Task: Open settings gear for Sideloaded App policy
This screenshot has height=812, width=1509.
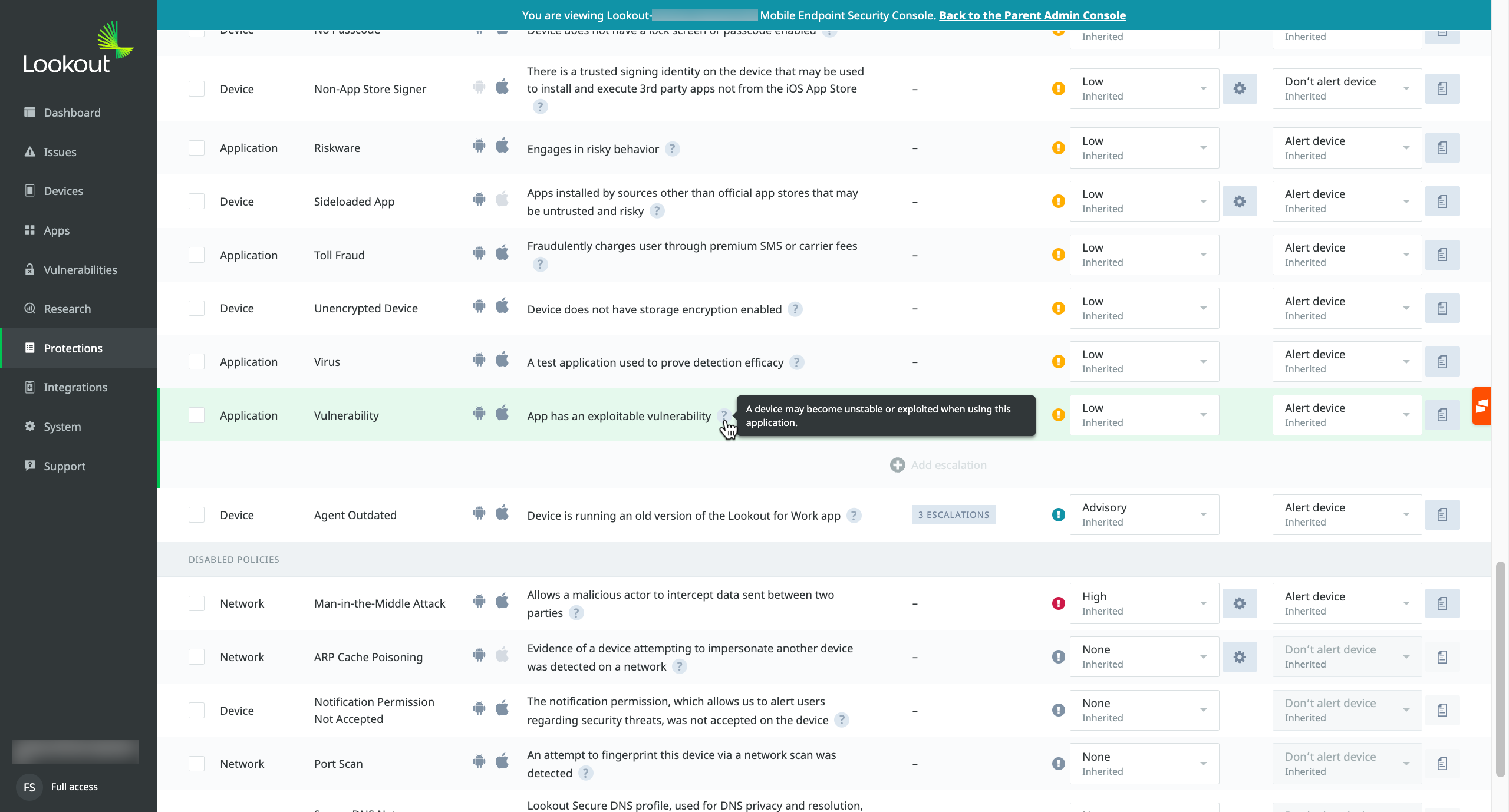Action: 1239,202
